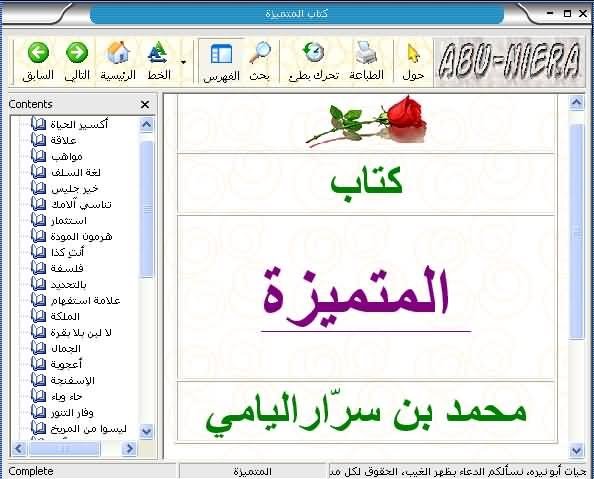Click the main page scroll up arrow
This screenshot has width=594, height=479.
(577, 102)
